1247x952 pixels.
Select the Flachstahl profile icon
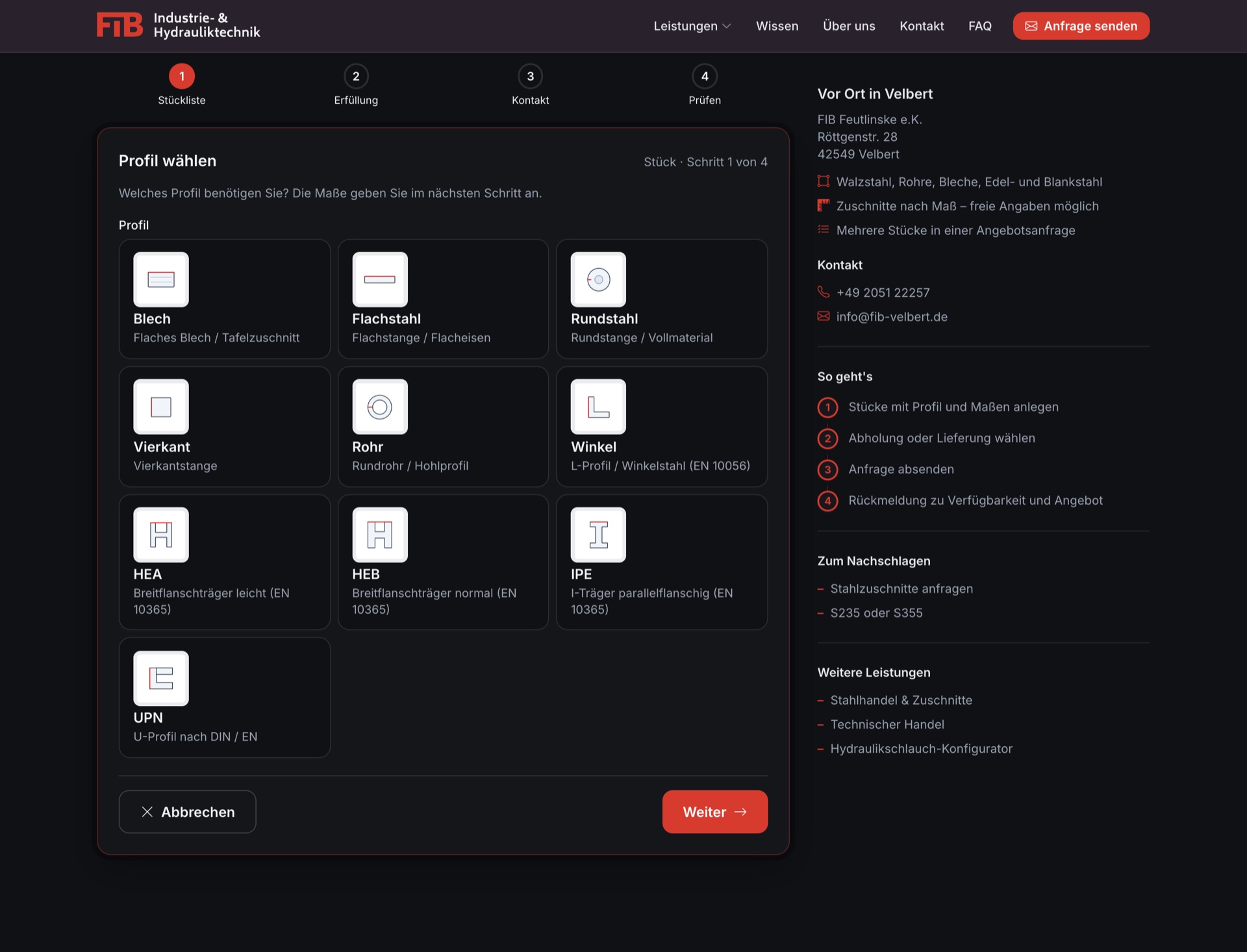380,279
